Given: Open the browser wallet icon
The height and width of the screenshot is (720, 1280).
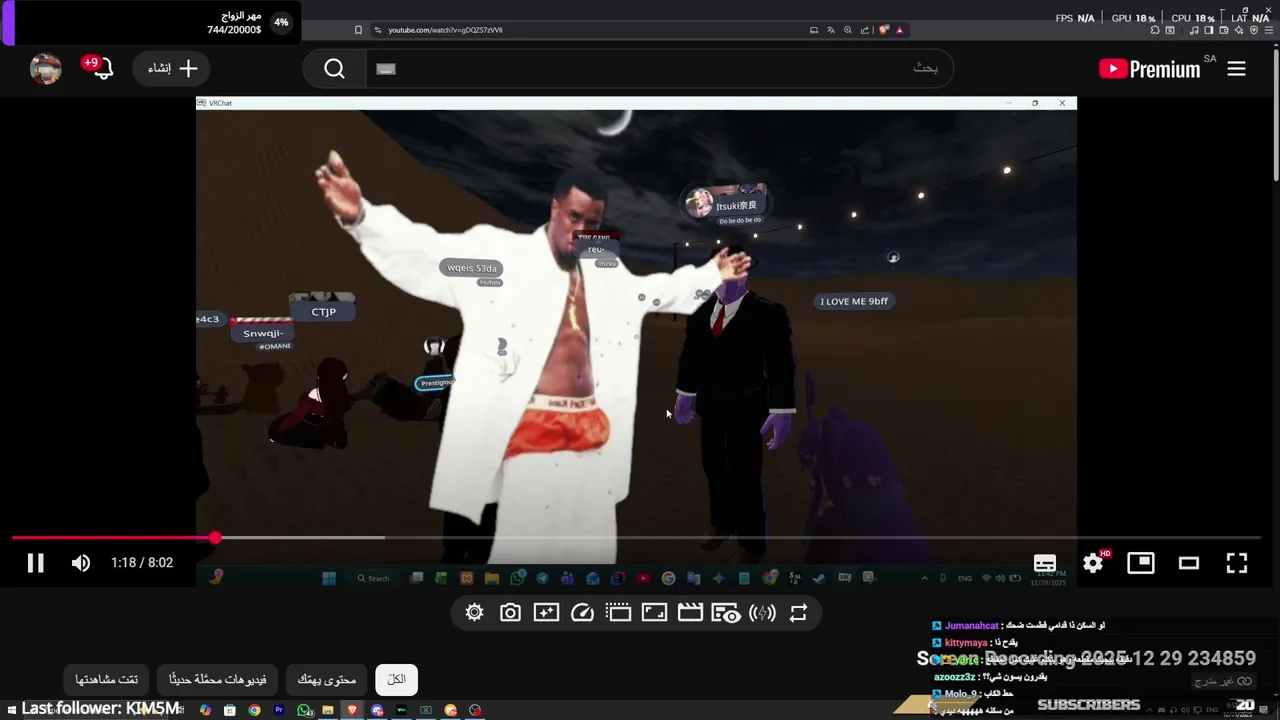Looking at the screenshot, I should 1224,30.
